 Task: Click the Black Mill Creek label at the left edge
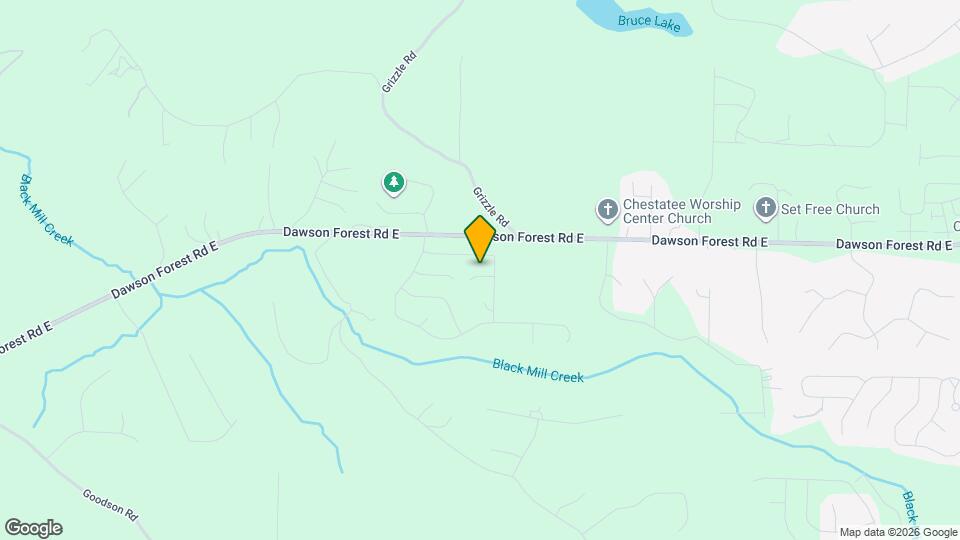(47, 211)
